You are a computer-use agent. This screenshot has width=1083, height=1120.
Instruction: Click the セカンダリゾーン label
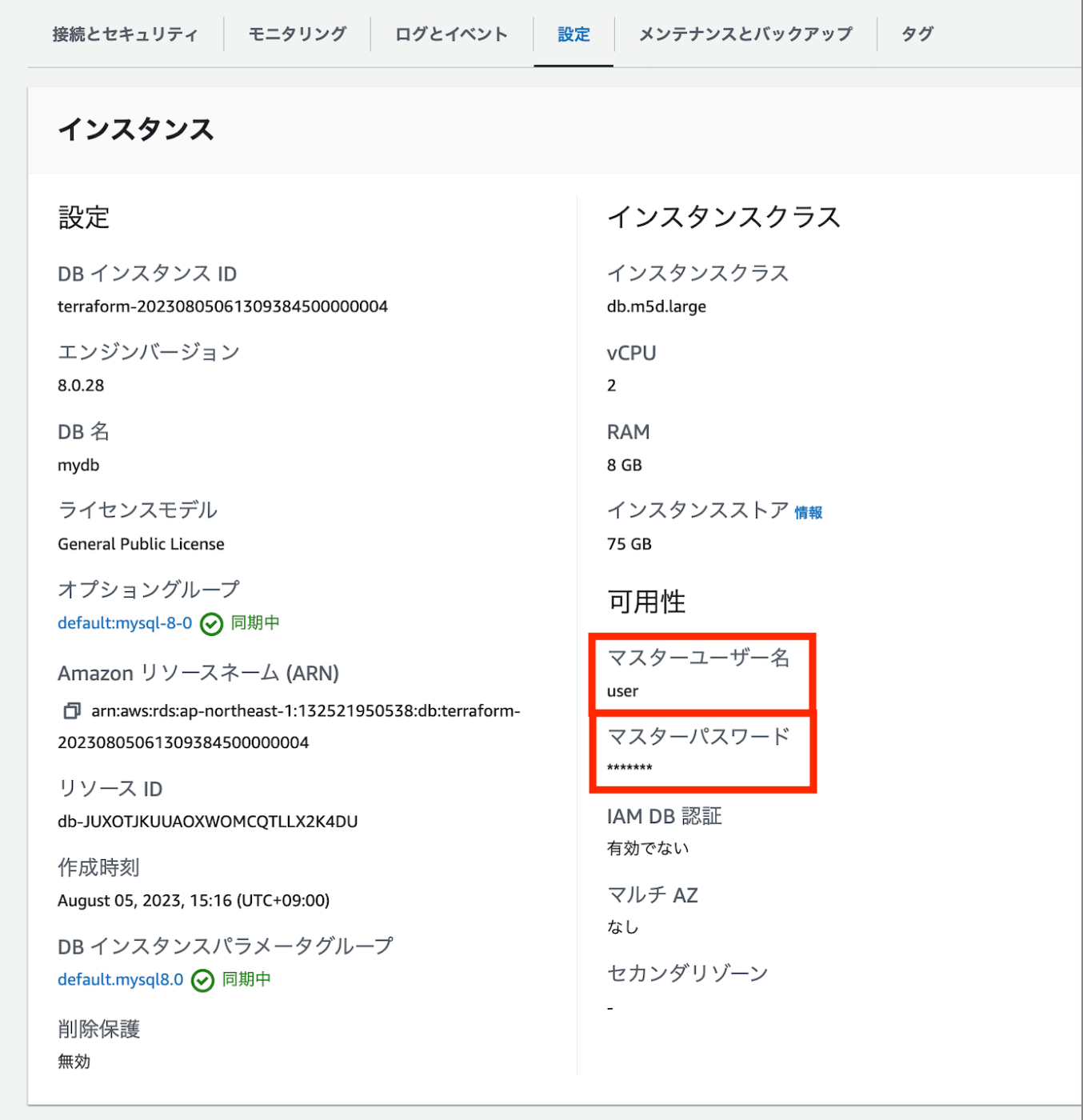(688, 974)
